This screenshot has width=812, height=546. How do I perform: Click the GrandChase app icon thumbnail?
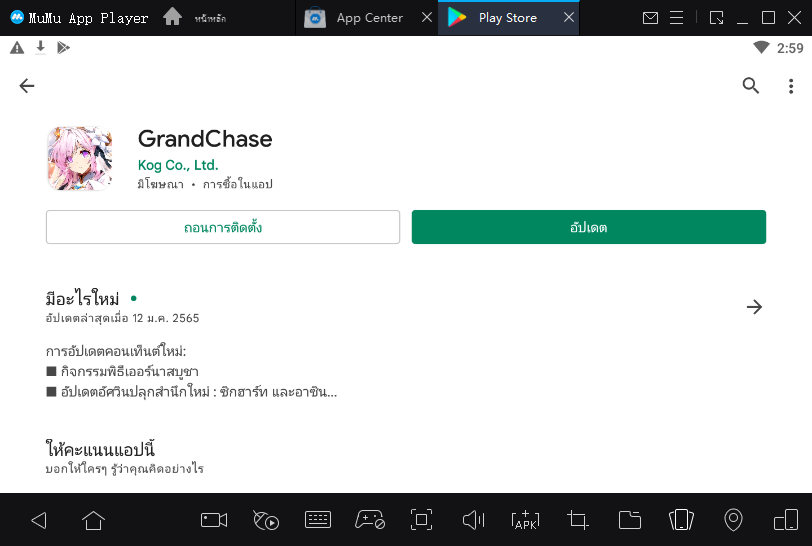click(x=79, y=159)
